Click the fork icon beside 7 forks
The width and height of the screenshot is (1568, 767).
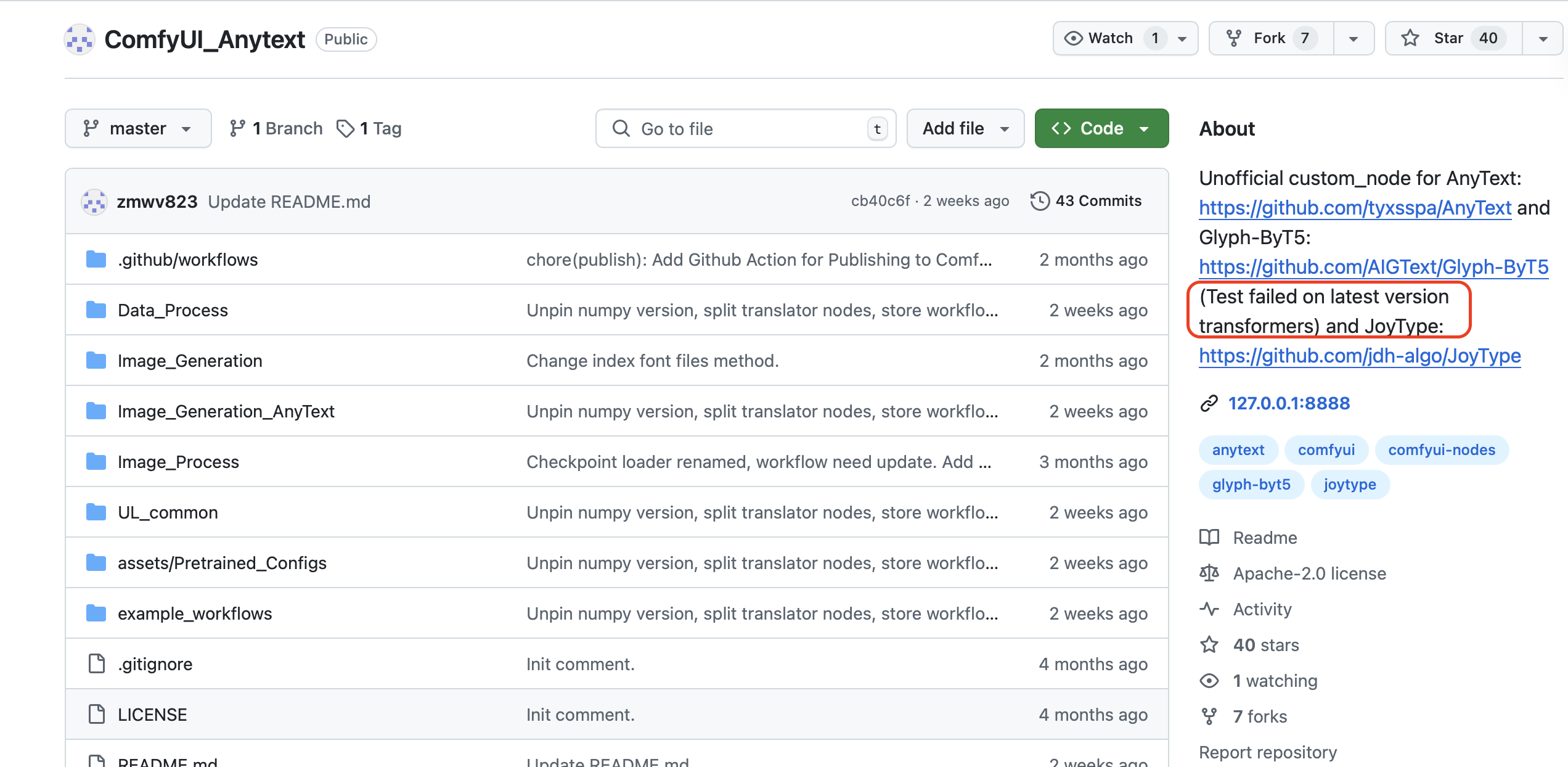point(1209,716)
